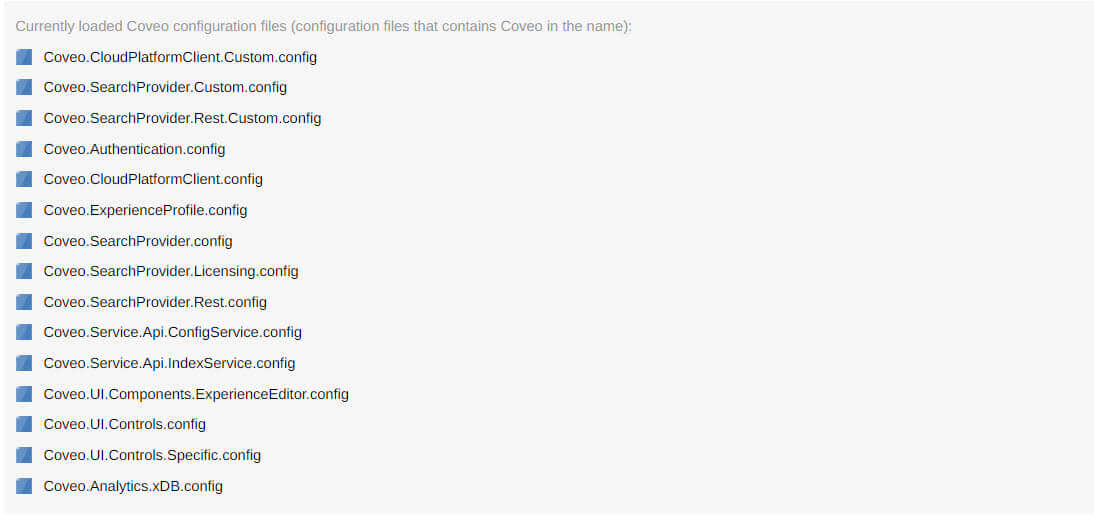
Task: Click the icon beside Coveo.Service.Api.ConfigService.config
Action: [x=24, y=332]
